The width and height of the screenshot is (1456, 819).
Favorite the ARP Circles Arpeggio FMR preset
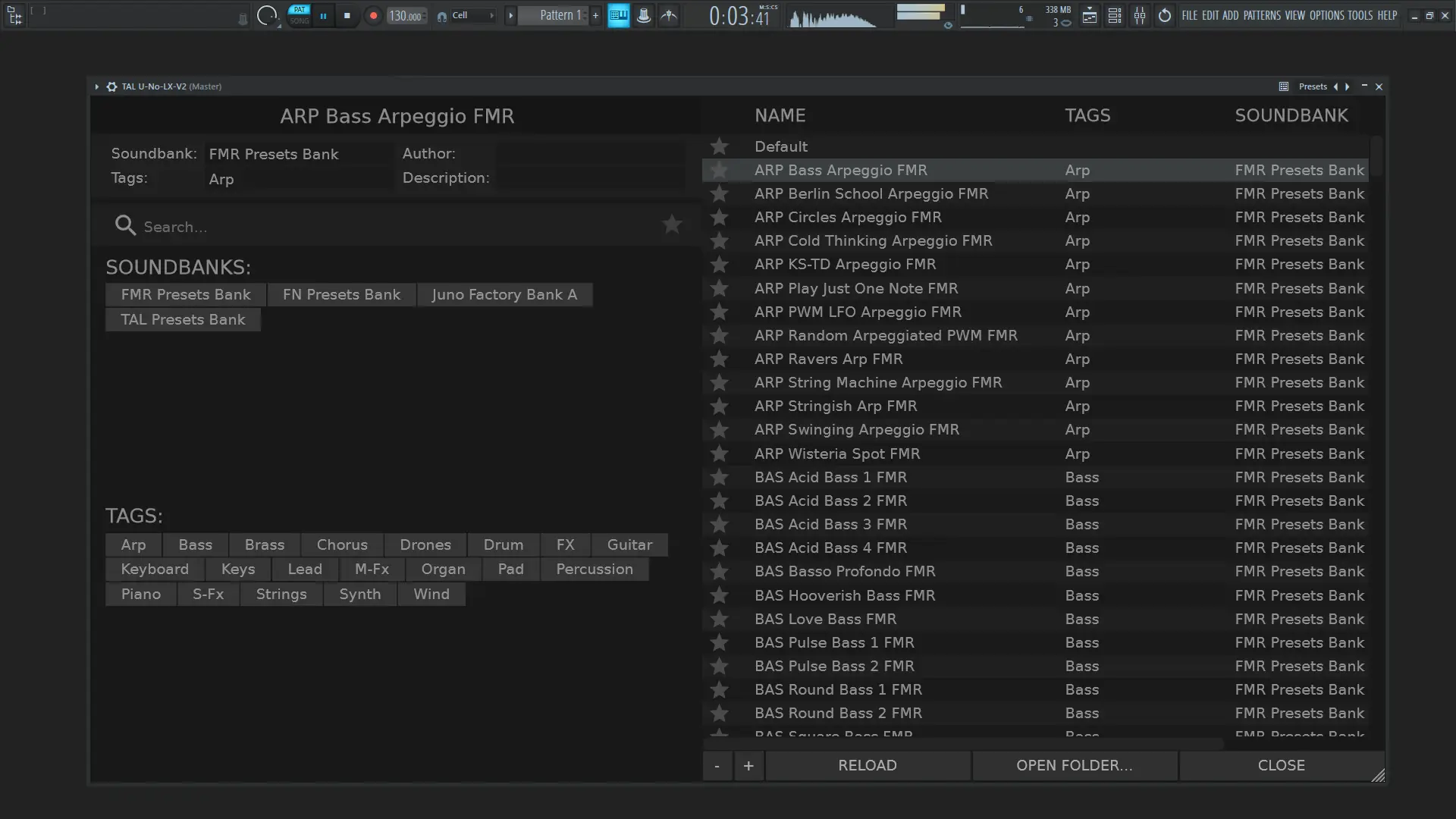[719, 218]
